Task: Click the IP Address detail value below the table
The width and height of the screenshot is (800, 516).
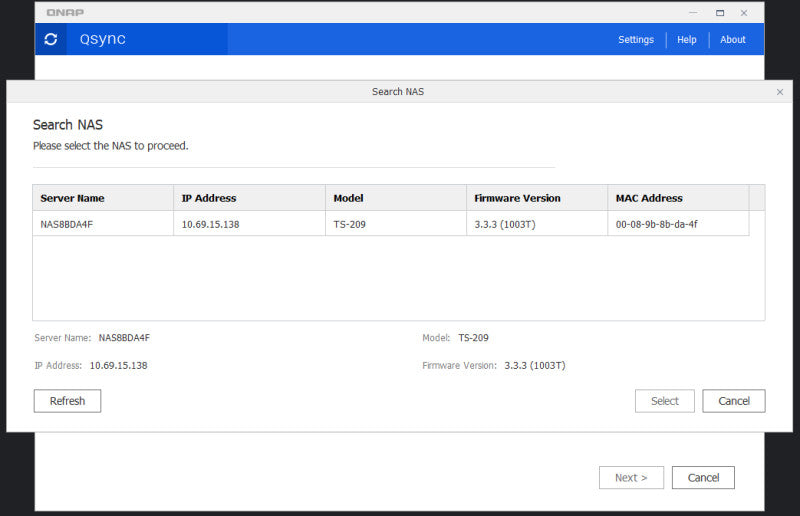Action: coord(118,365)
